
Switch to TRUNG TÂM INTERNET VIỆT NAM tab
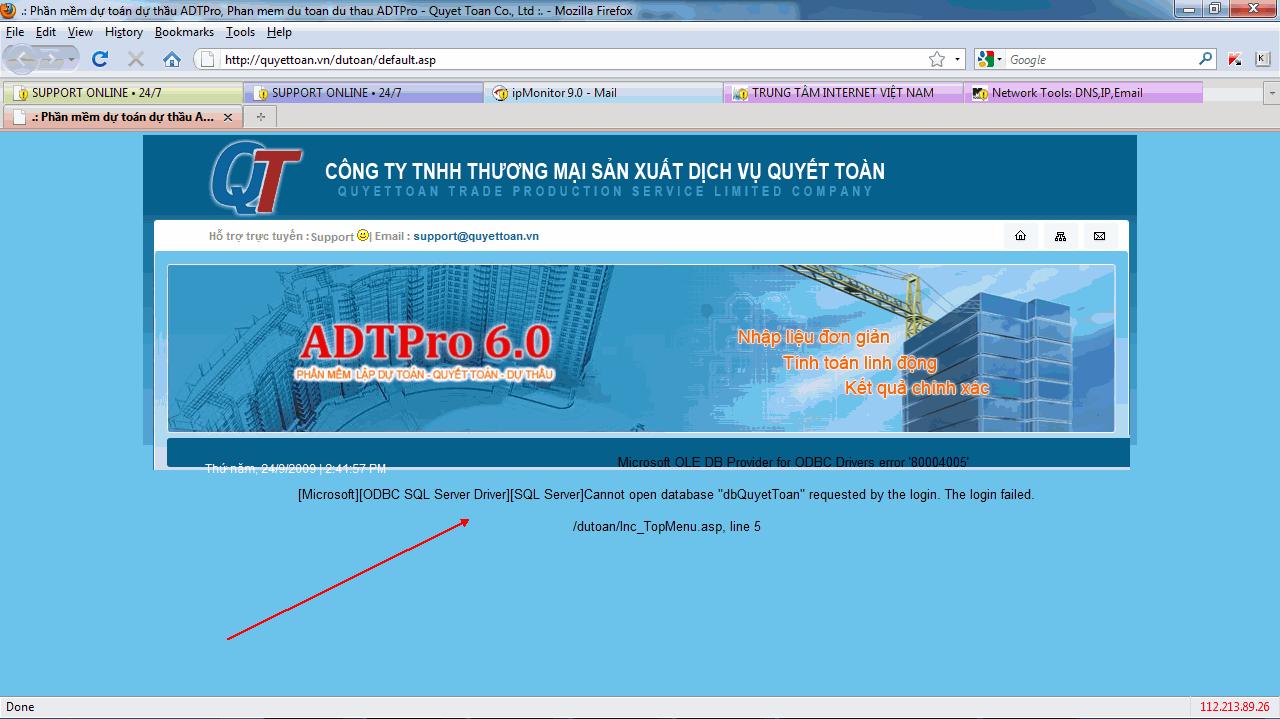843,93
